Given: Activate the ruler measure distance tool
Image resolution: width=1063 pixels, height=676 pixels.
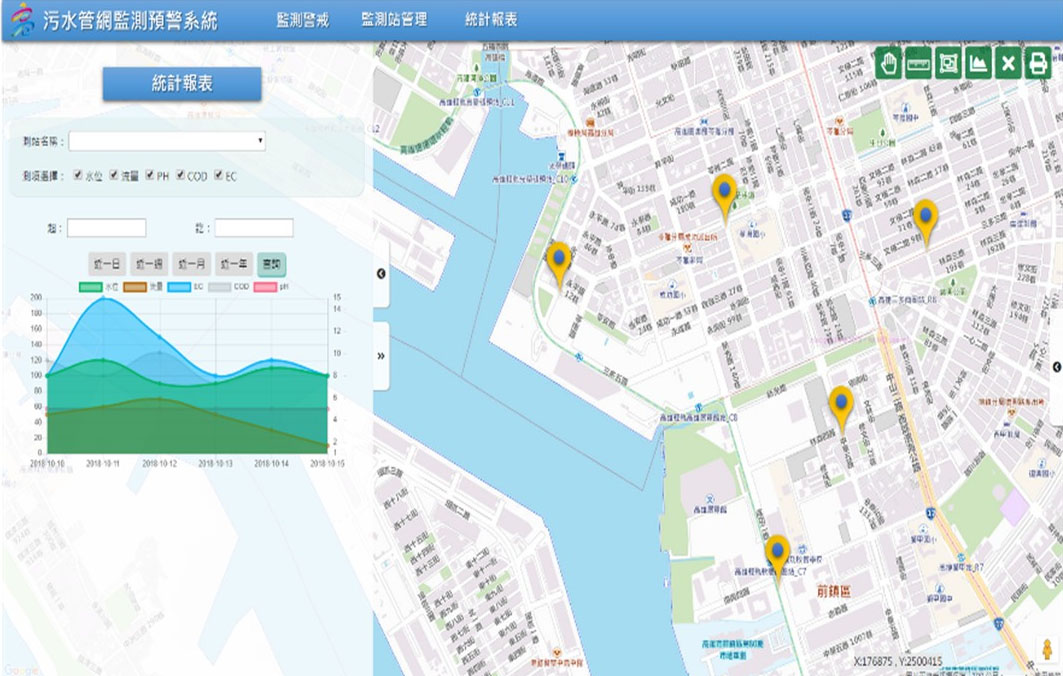Looking at the screenshot, I should click(x=919, y=63).
